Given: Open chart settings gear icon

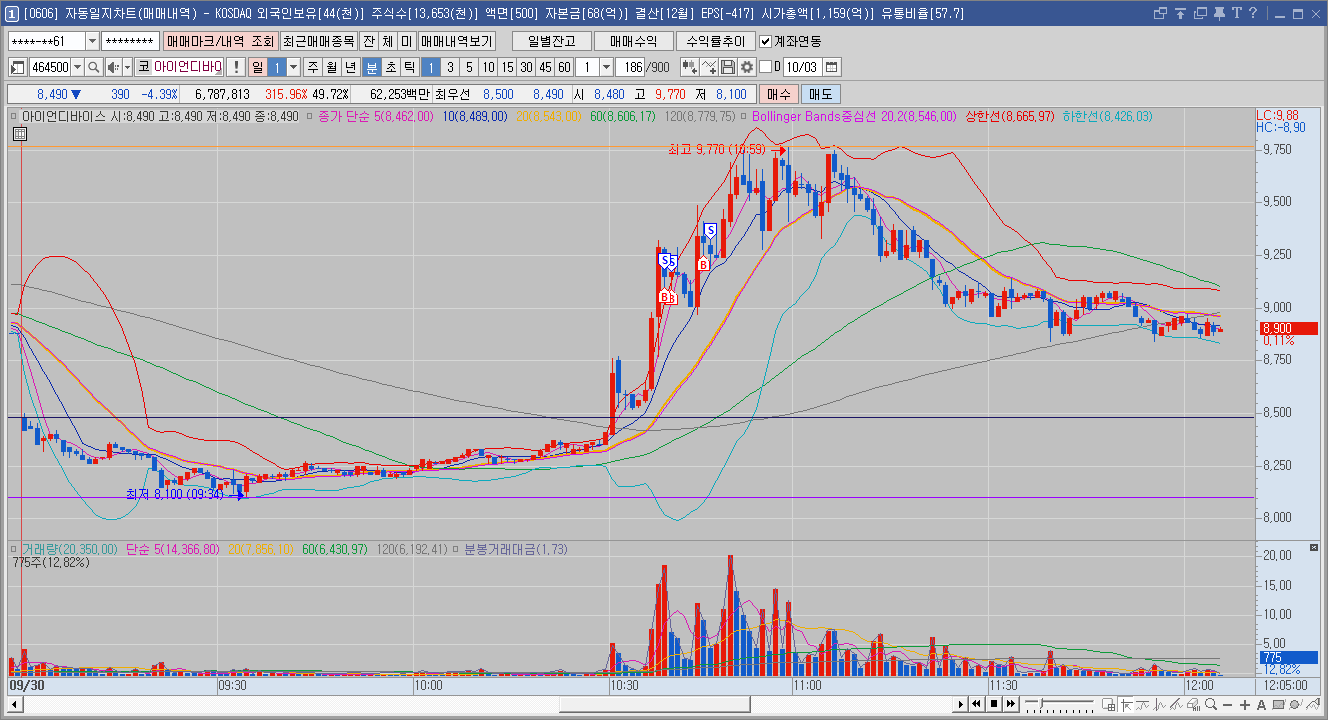Looking at the screenshot, I should [x=746, y=67].
